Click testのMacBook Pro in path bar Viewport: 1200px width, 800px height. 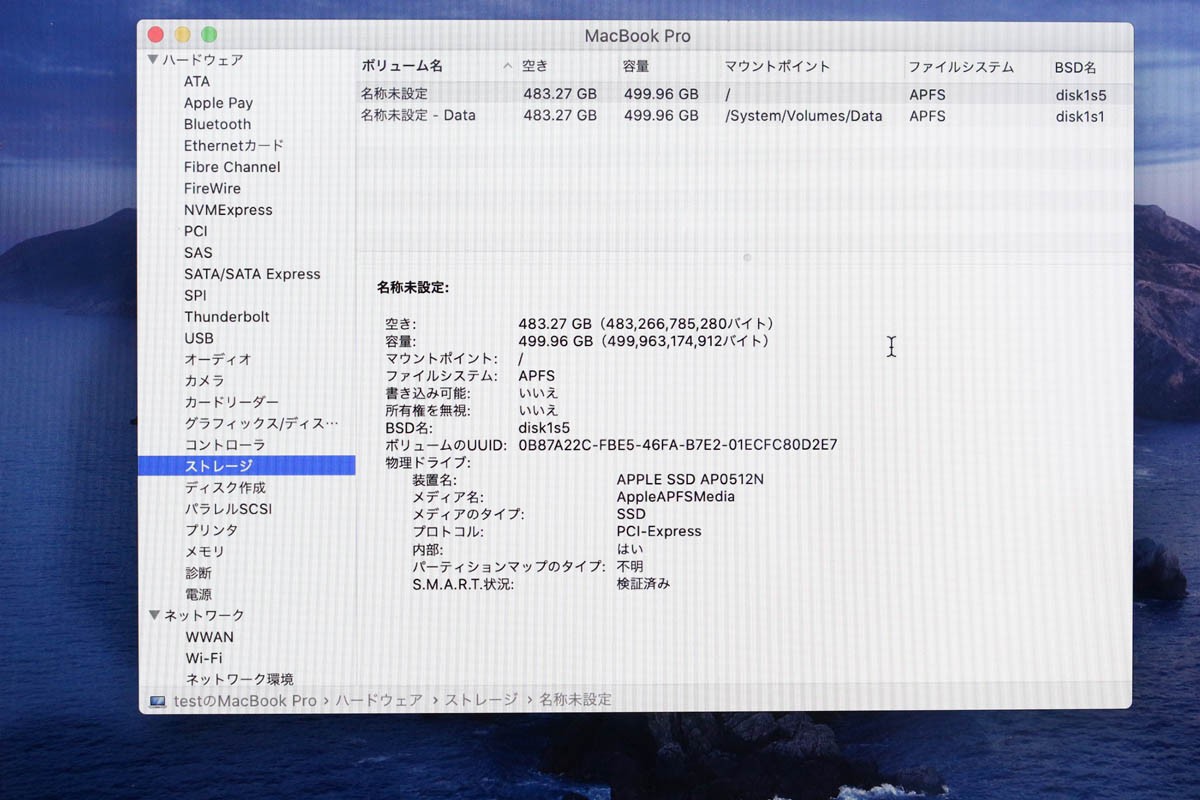coord(245,701)
